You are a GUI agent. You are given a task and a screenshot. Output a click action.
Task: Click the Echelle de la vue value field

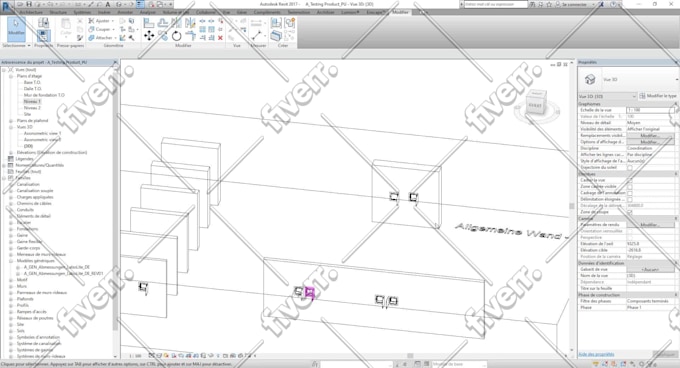coord(650,110)
